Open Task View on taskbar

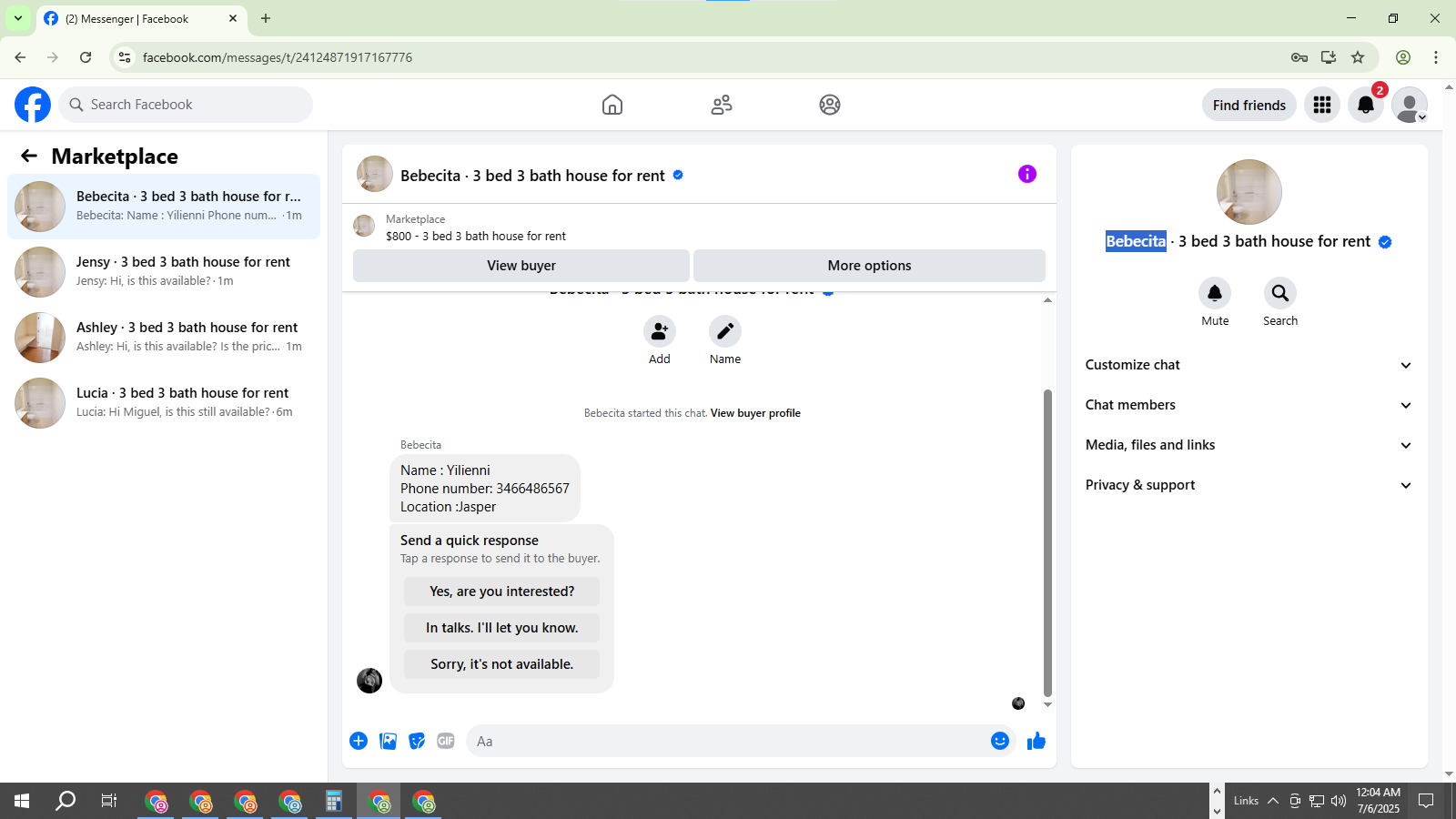pos(109,801)
